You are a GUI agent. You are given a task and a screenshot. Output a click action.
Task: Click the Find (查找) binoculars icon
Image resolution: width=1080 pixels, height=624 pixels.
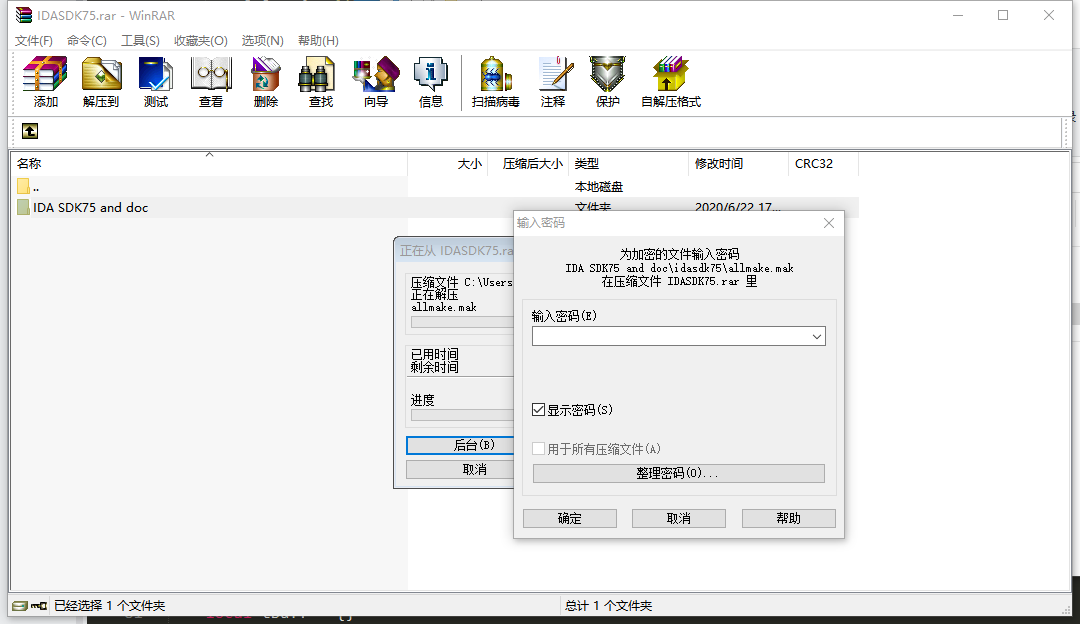(317, 74)
